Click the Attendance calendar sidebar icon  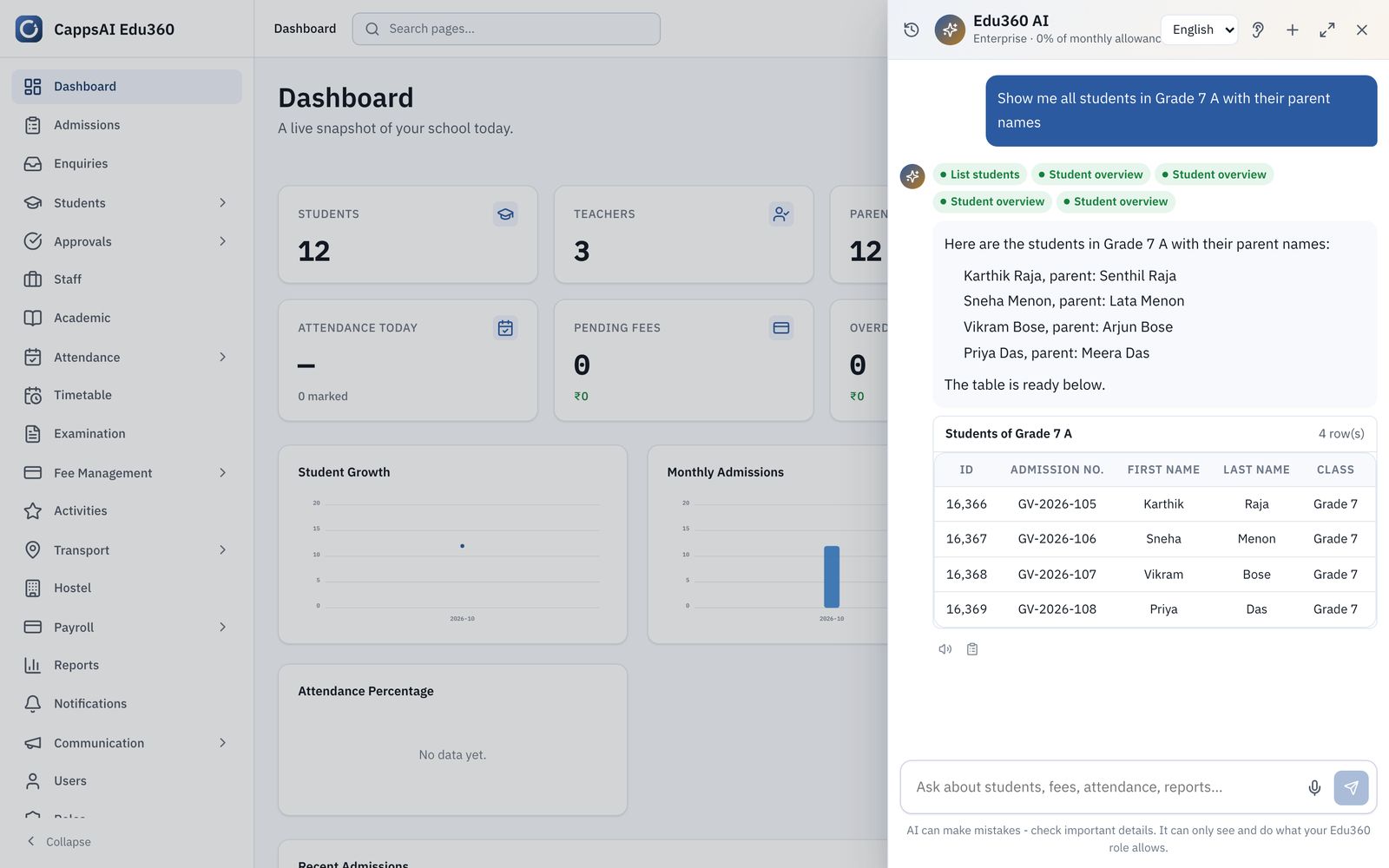(33, 358)
